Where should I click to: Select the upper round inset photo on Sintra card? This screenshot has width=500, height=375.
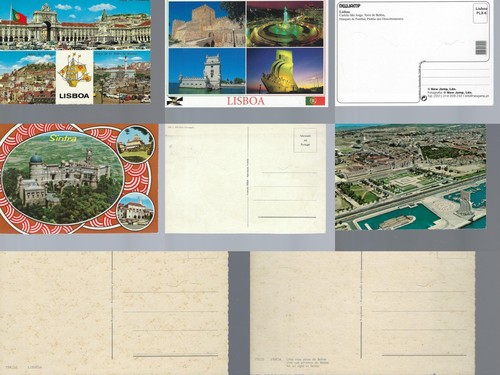[136, 144]
